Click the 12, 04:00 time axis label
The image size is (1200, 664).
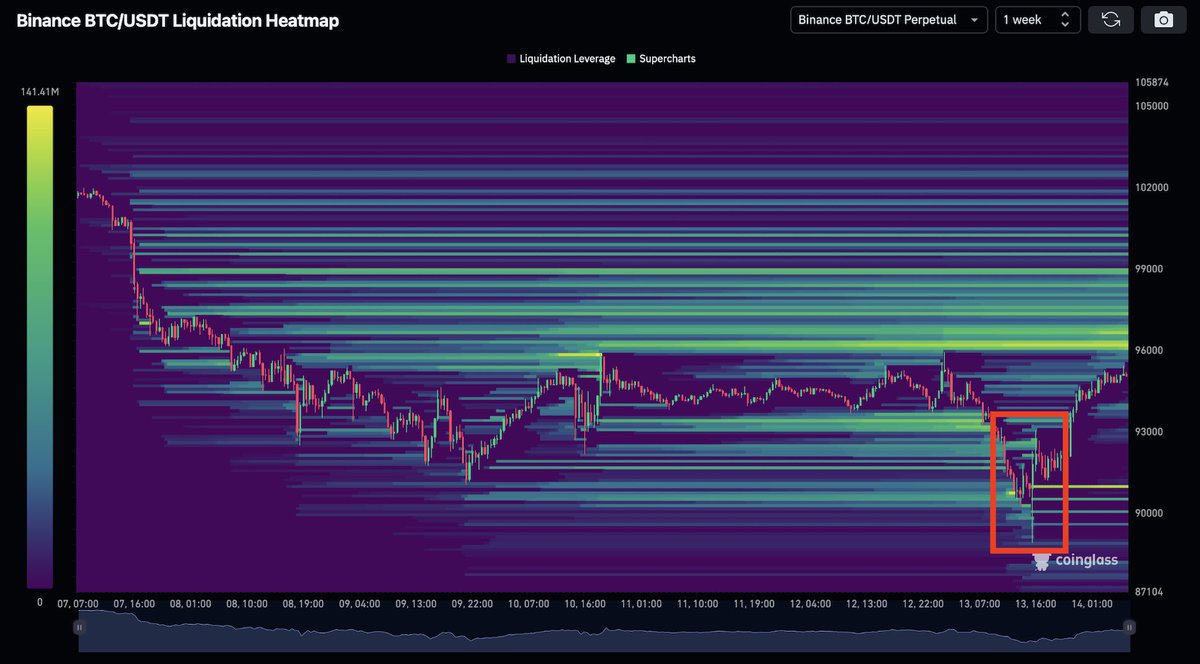809,604
